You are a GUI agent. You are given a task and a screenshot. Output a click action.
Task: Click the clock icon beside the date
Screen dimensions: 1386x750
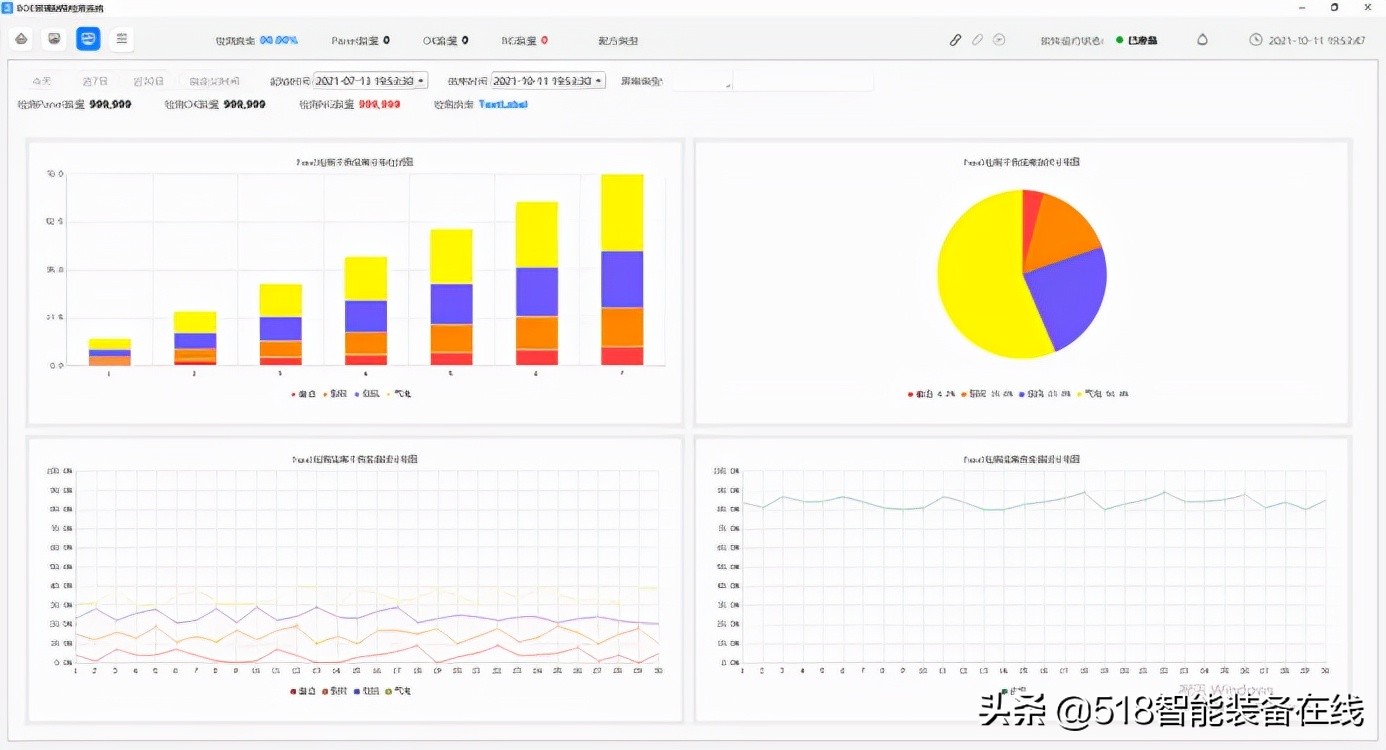point(1256,40)
